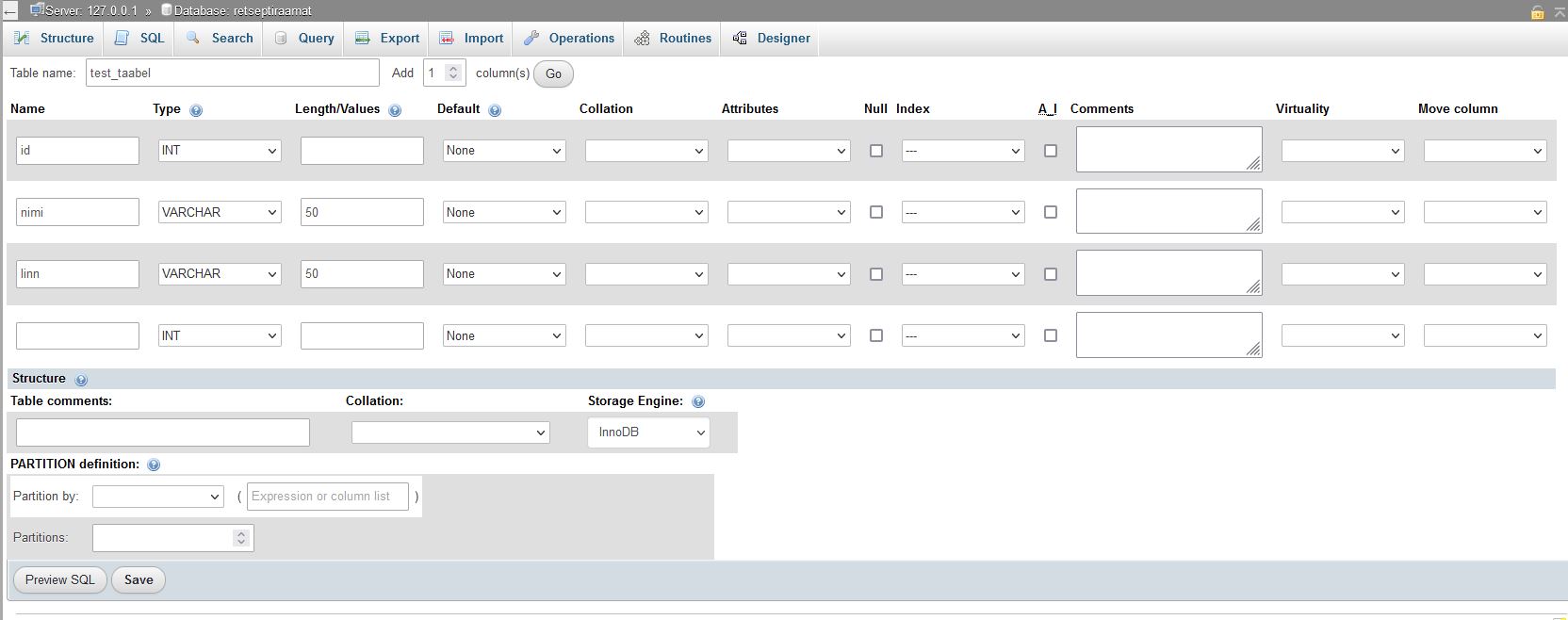Click the Preview SQL button

[59, 580]
